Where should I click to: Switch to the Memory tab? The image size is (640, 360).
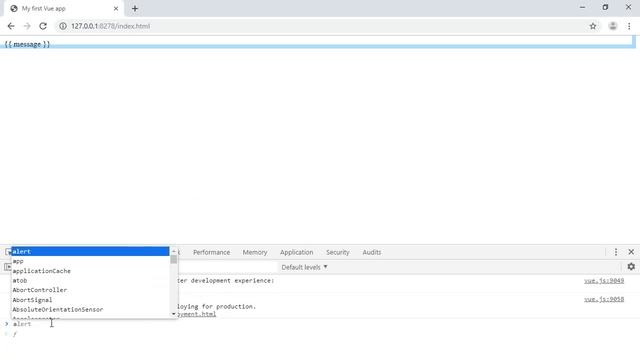pyautogui.click(x=255, y=252)
